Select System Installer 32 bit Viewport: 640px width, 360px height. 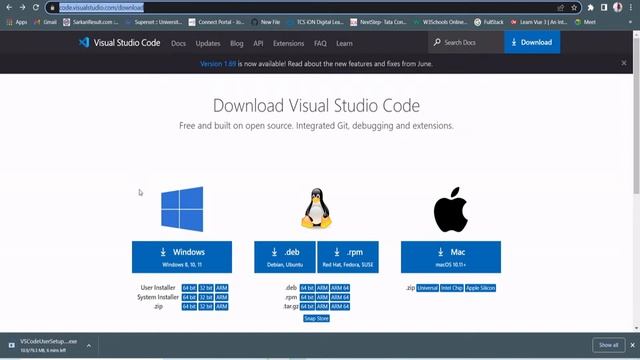(x=206, y=297)
